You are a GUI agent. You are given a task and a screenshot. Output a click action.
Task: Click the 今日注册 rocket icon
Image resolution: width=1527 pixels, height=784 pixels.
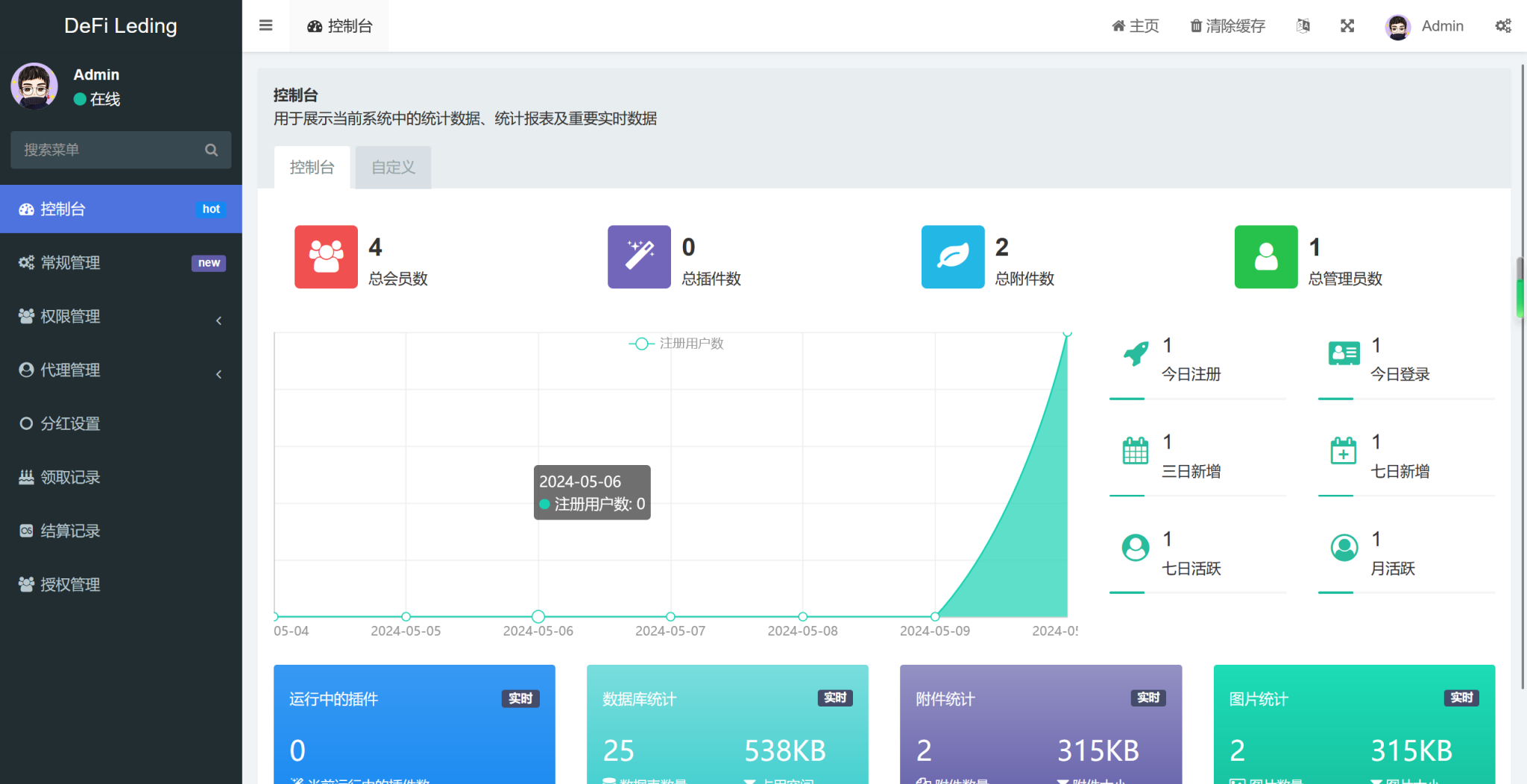[x=1136, y=353]
